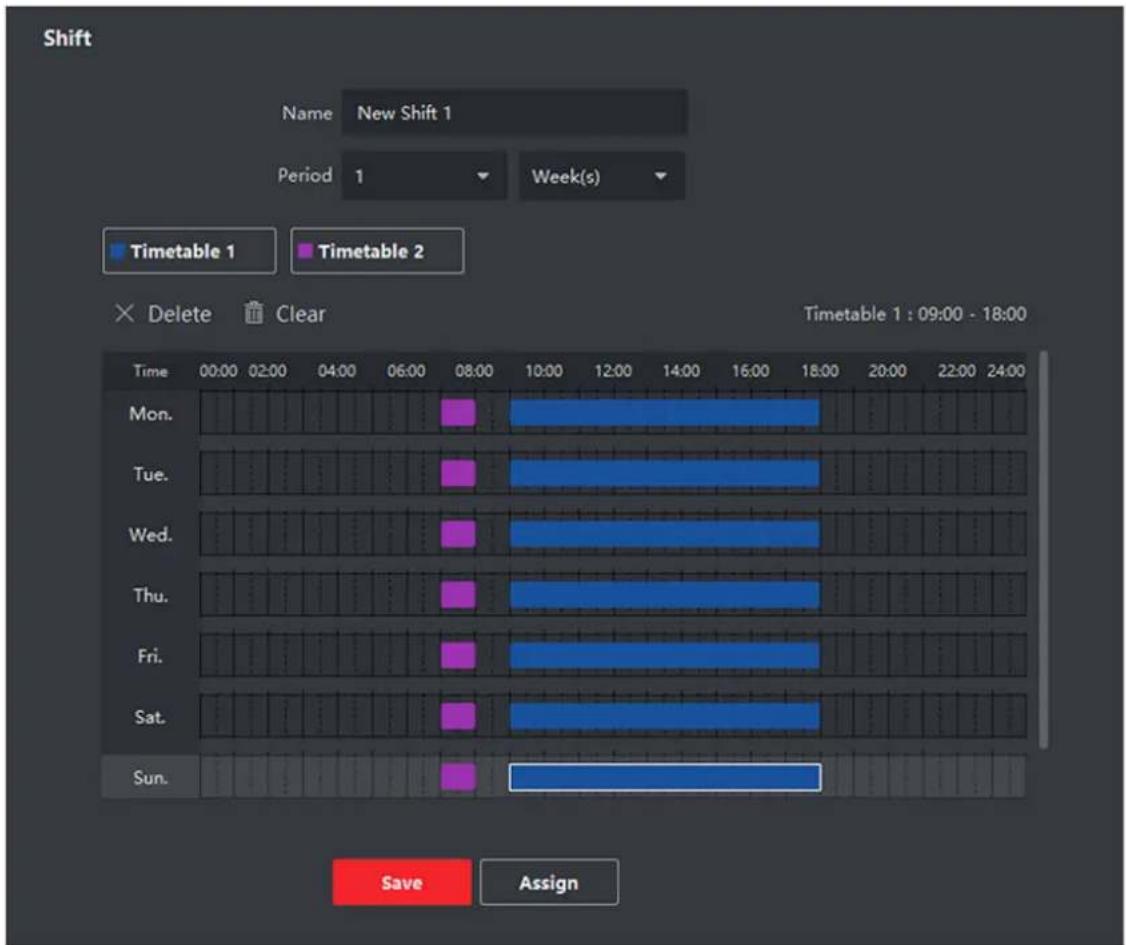Select Saturday's blue timetable bar
Screen dimensions: 1126x945
[x=664, y=716]
